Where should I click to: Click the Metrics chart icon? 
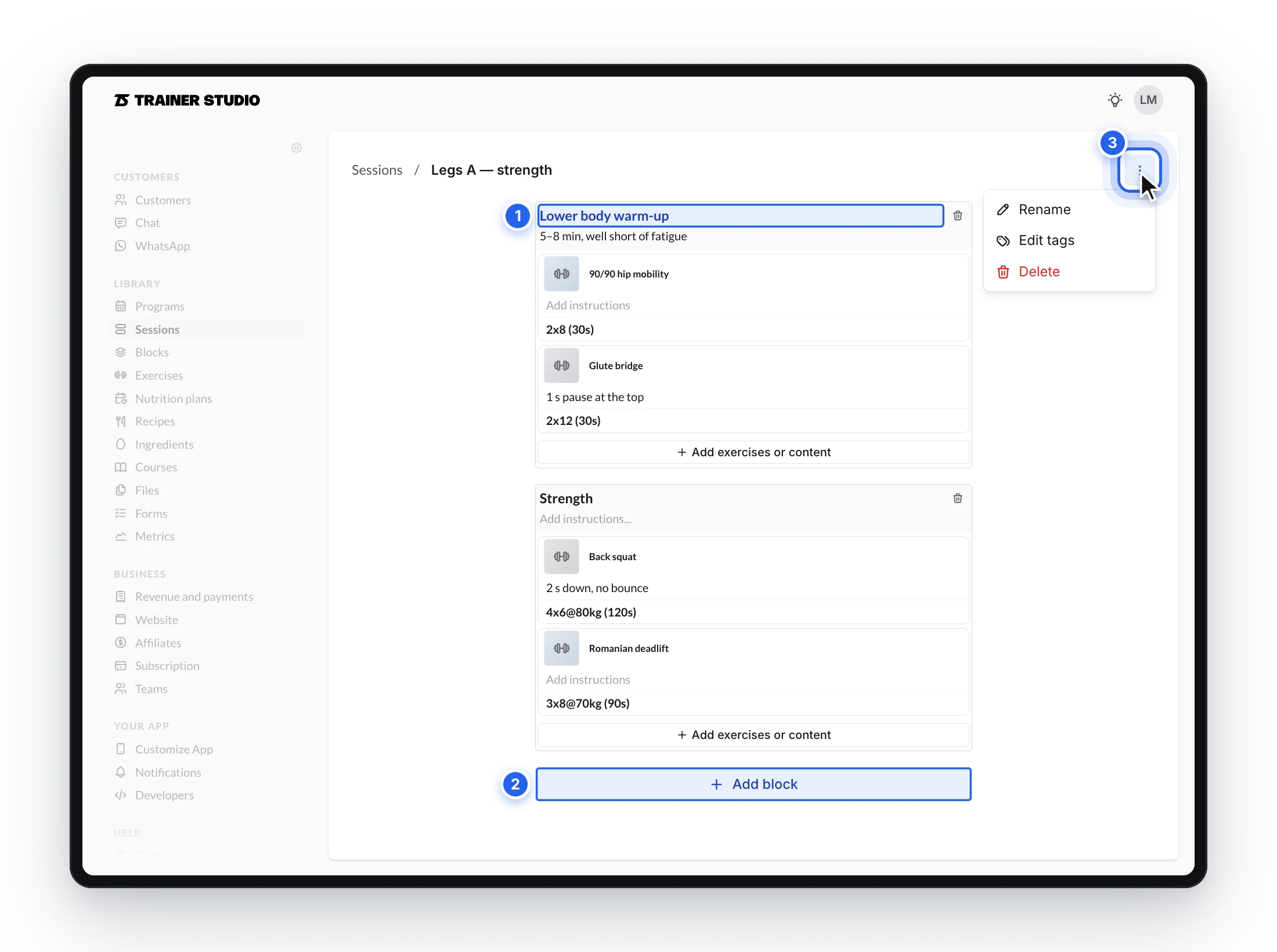click(x=121, y=536)
